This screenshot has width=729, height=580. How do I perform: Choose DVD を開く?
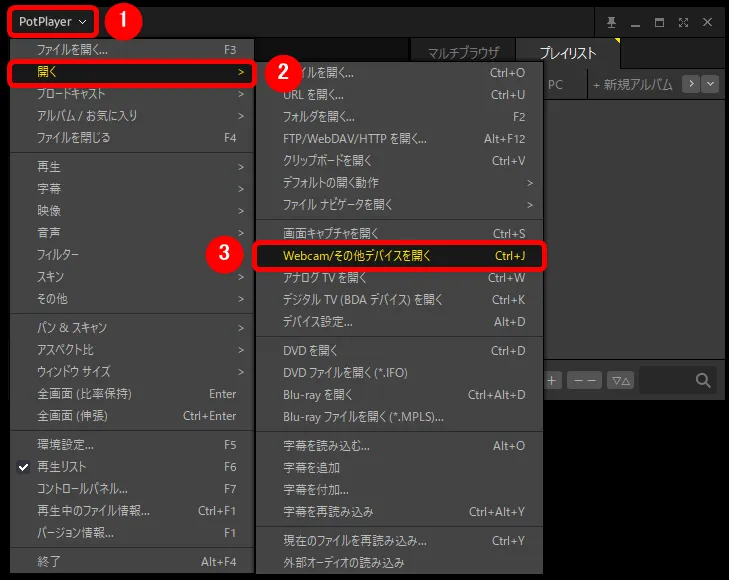(x=399, y=350)
